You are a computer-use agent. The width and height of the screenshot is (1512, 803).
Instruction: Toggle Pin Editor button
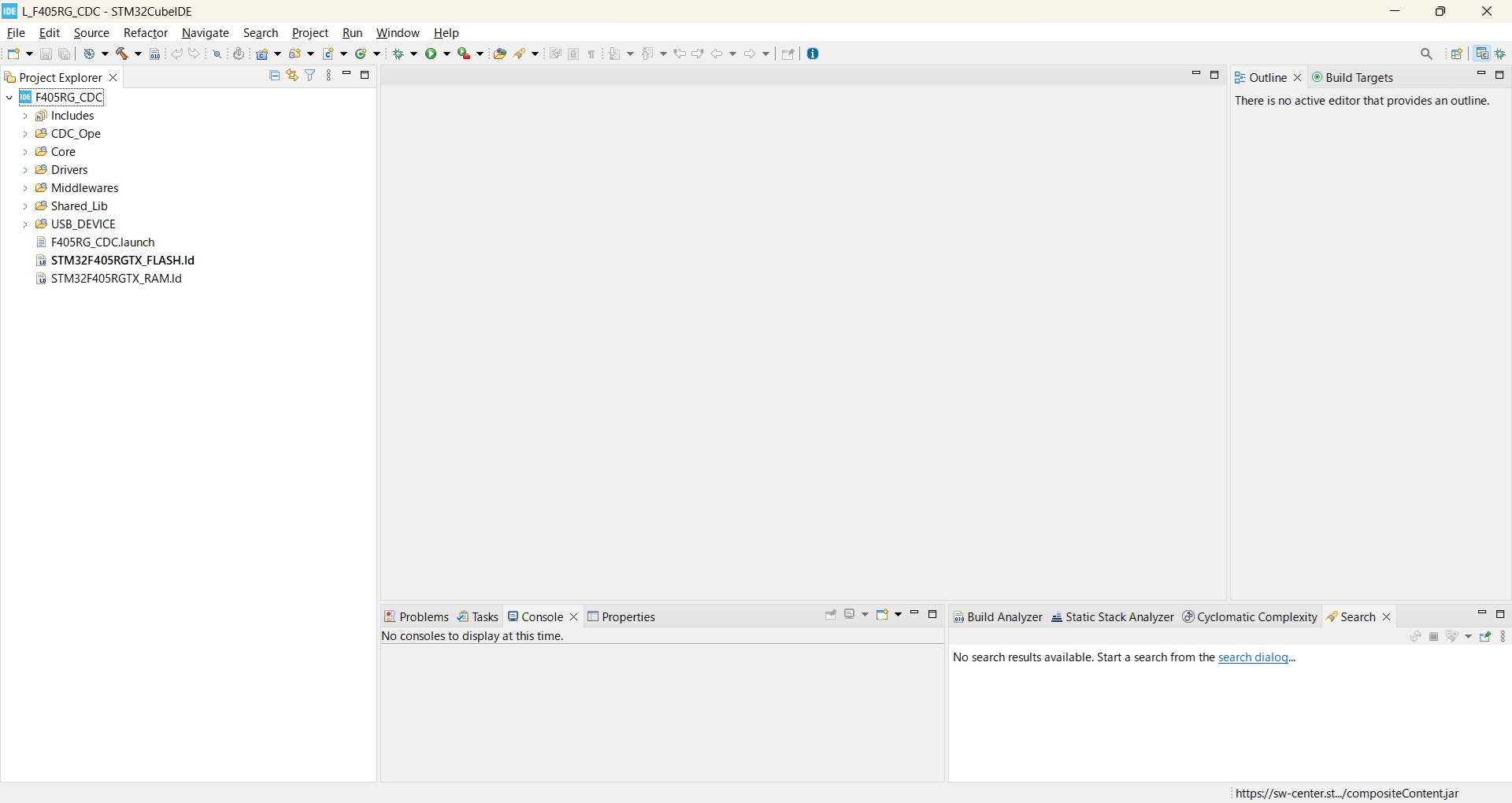pyautogui.click(x=788, y=54)
